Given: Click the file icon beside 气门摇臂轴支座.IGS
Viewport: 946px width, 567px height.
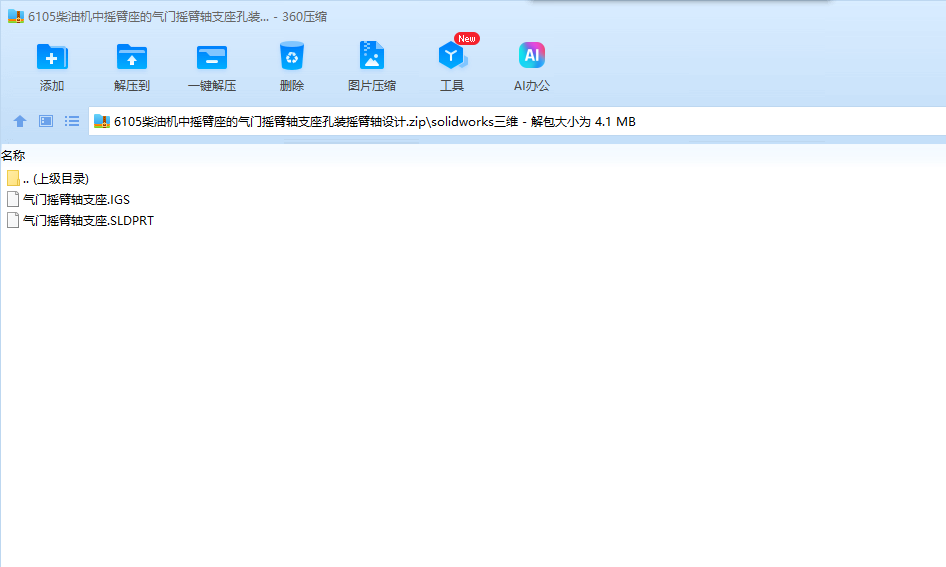Looking at the screenshot, I should tap(13, 200).
